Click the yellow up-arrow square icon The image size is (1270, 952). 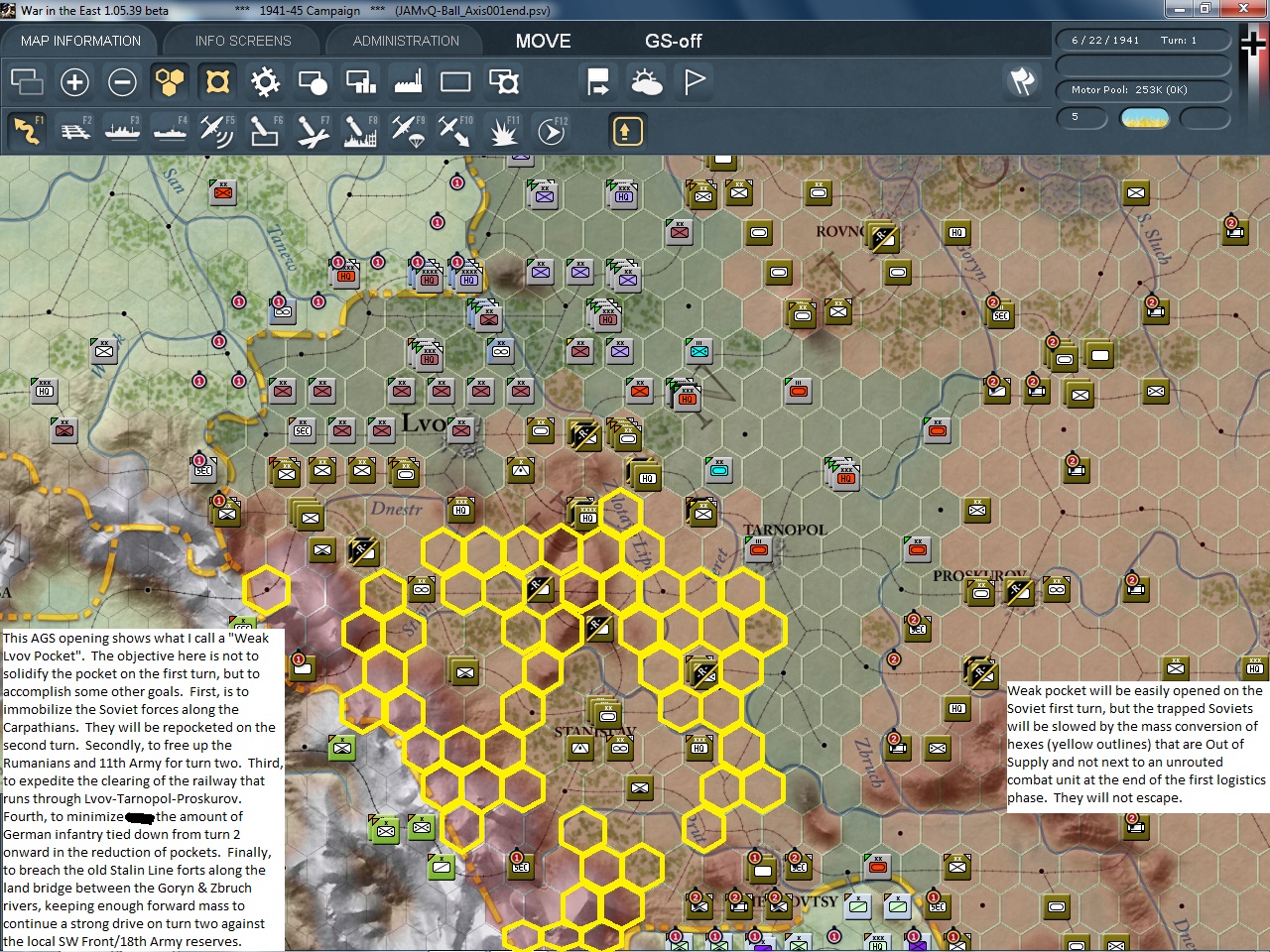(x=627, y=131)
